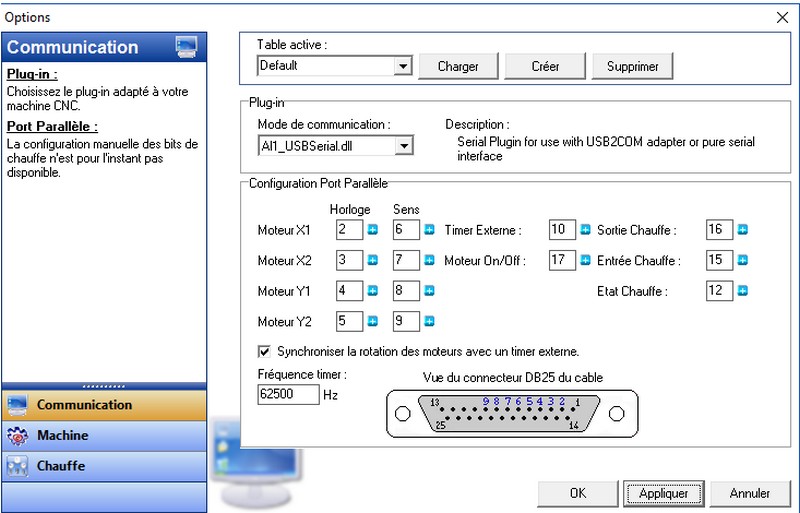Click the plus icon beside Entrée Chauffe field
Viewport: 800px width, 513px height.
(743, 261)
